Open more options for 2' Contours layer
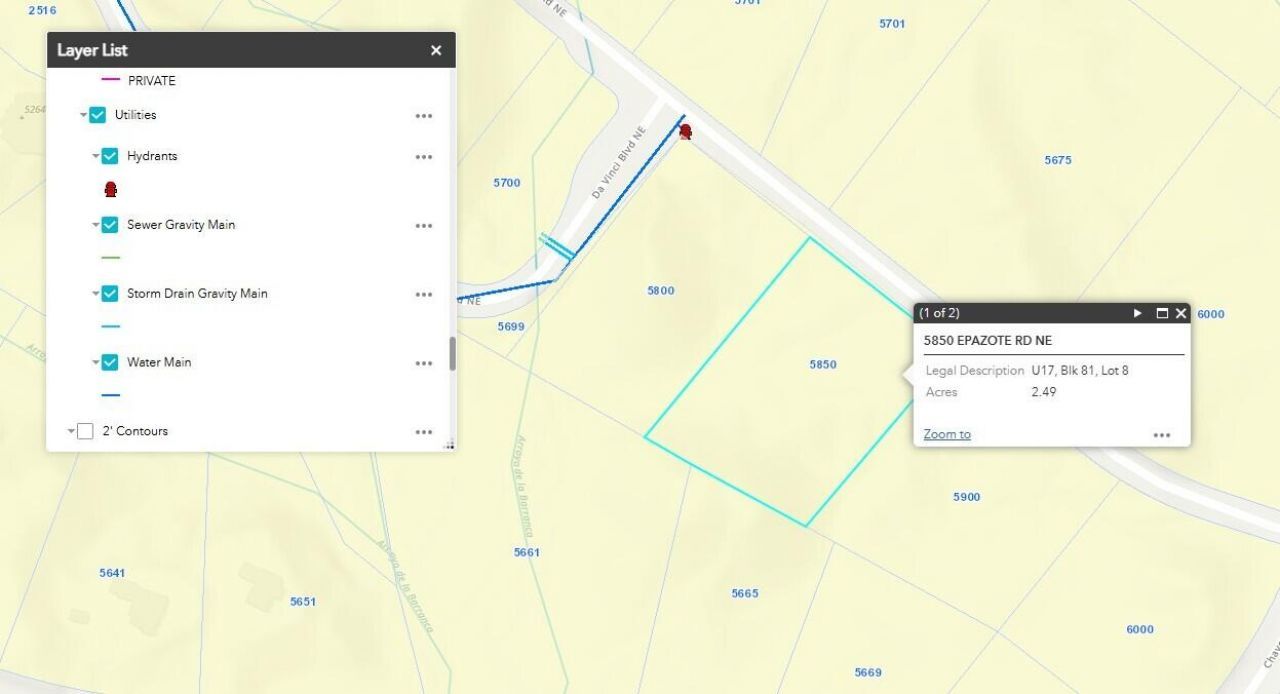The width and height of the screenshot is (1280, 694). (x=424, y=432)
